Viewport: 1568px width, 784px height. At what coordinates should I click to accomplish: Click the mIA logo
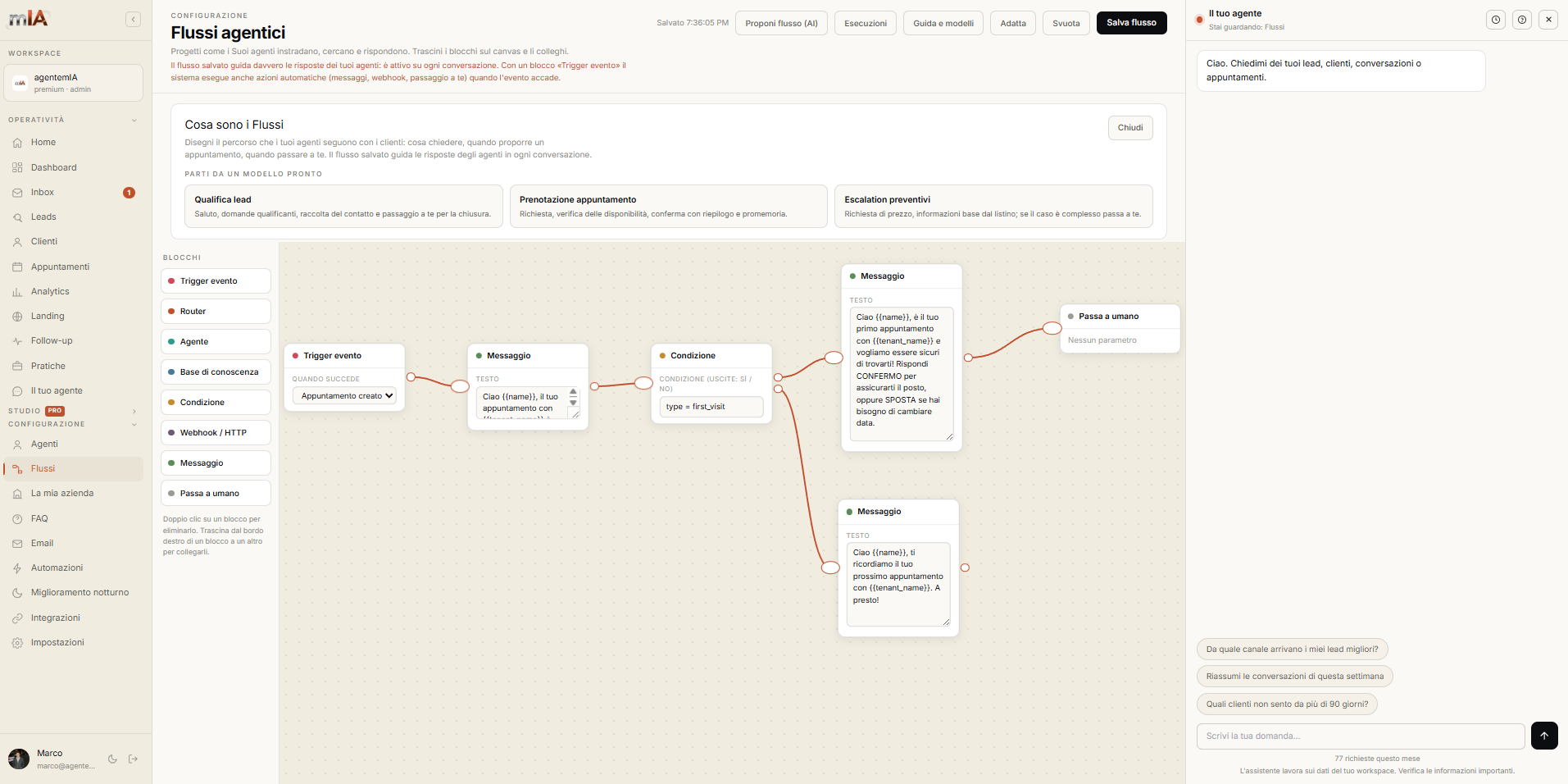pos(29,18)
